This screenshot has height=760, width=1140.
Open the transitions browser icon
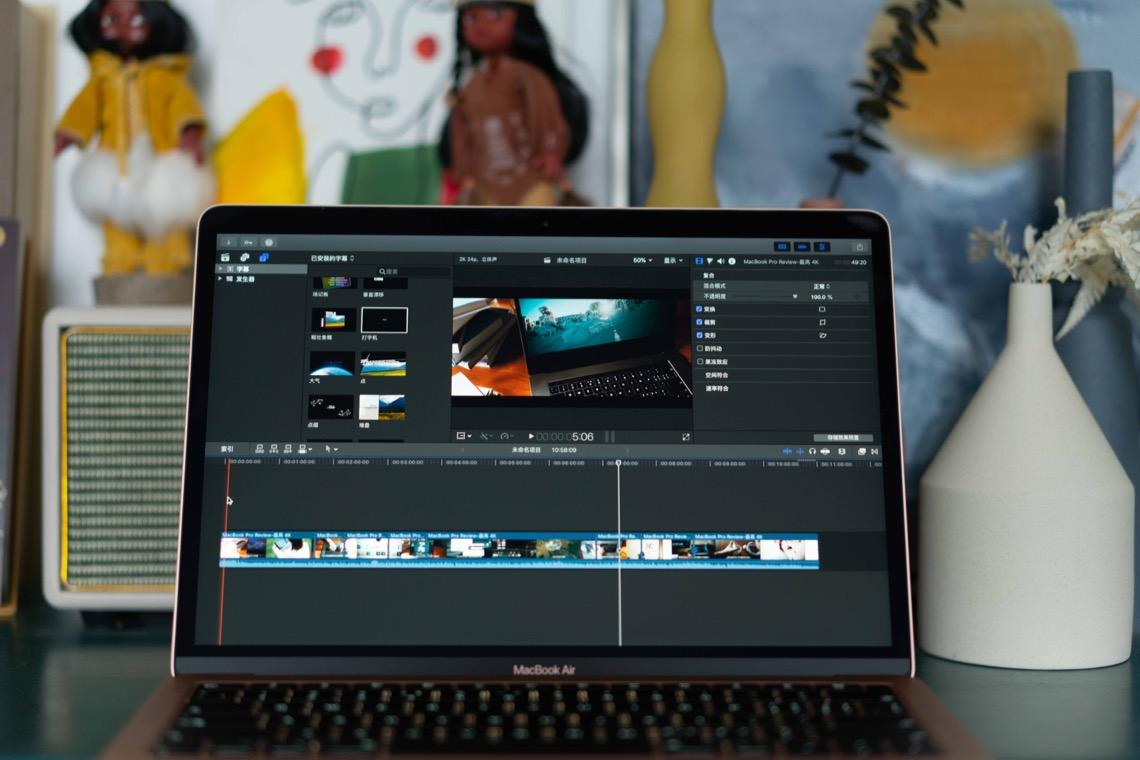pos(875,452)
